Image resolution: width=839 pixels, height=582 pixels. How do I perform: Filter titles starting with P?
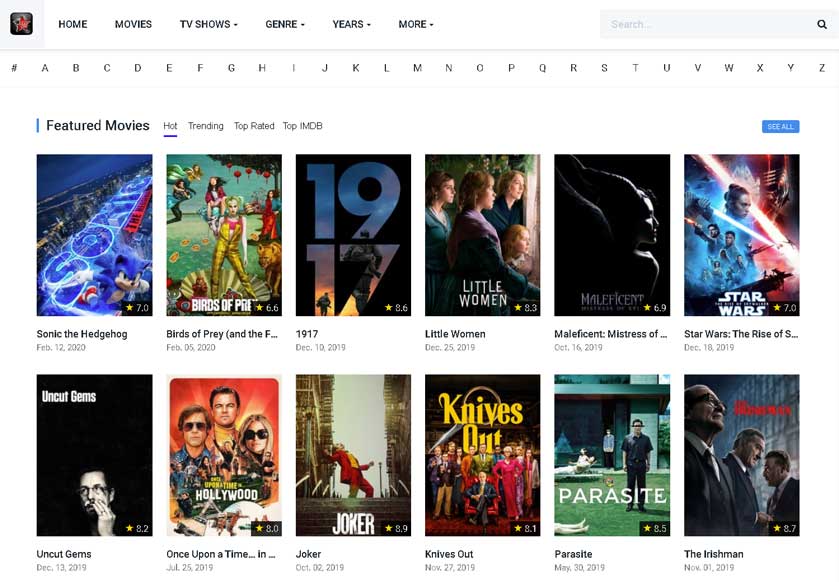coord(512,68)
